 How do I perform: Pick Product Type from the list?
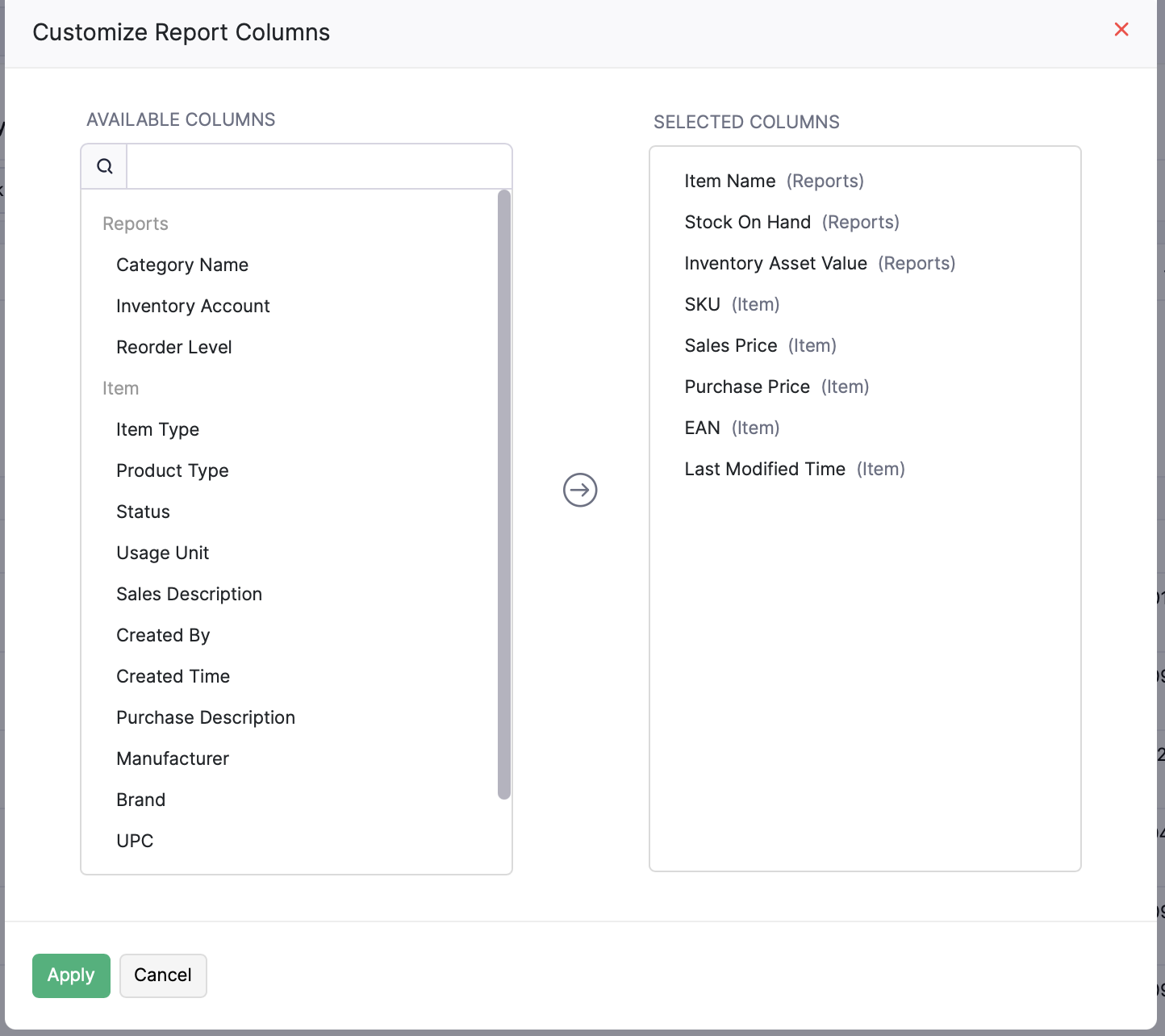point(173,471)
